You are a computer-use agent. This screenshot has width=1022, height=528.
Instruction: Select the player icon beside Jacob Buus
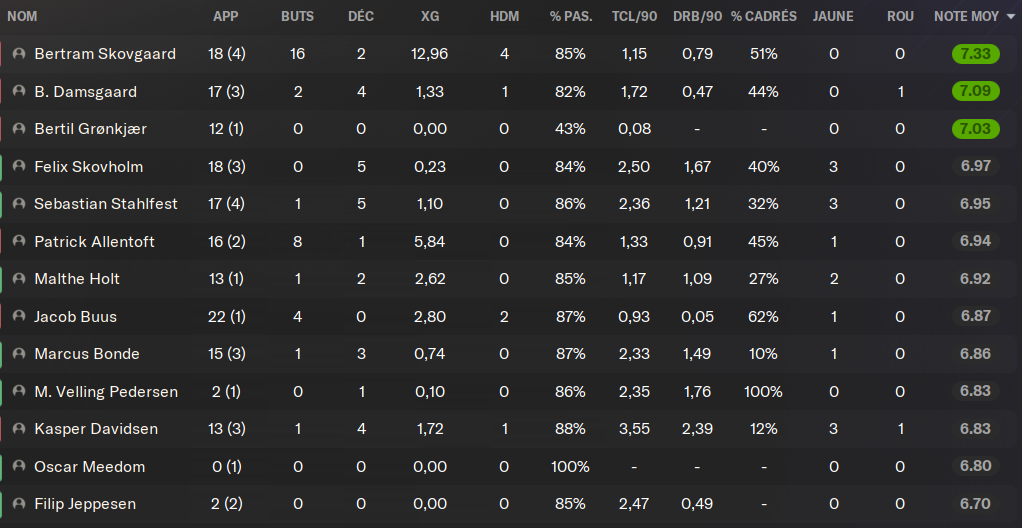19,317
